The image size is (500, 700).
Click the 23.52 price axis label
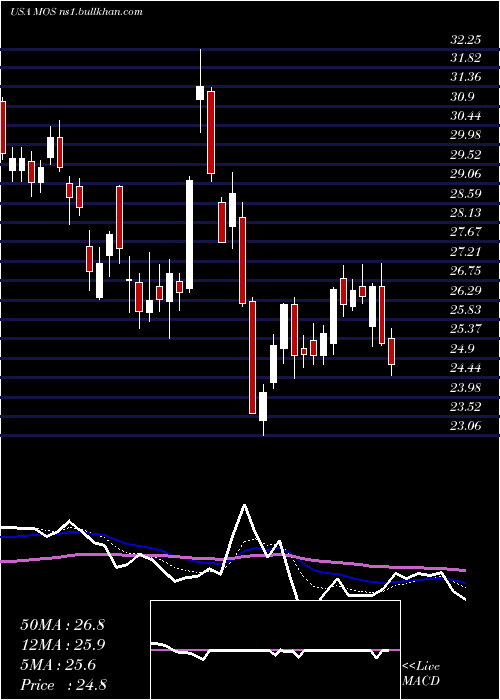tap(466, 406)
